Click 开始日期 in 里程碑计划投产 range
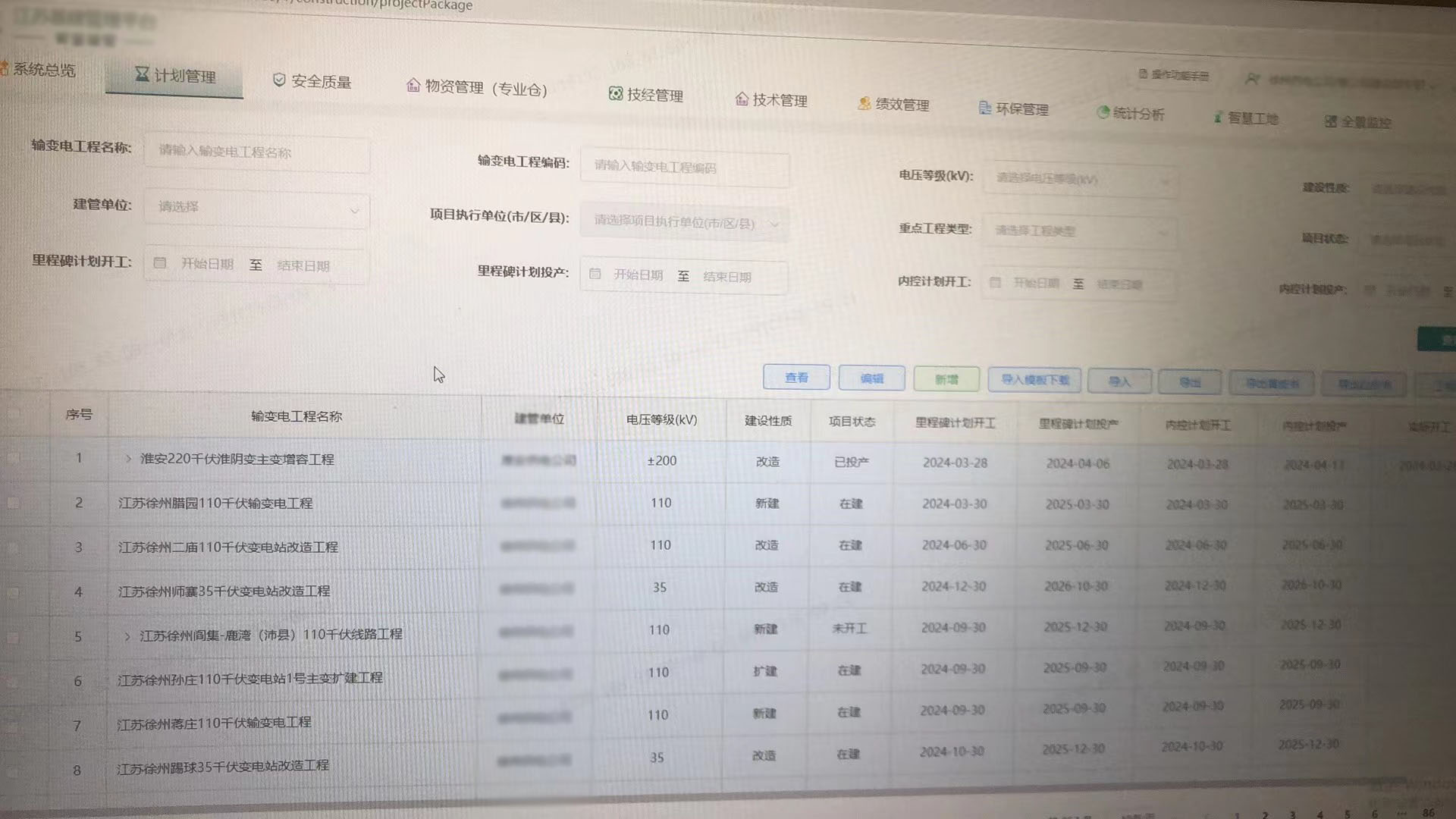Screen dimensions: 1456x819 coord(638,275)
